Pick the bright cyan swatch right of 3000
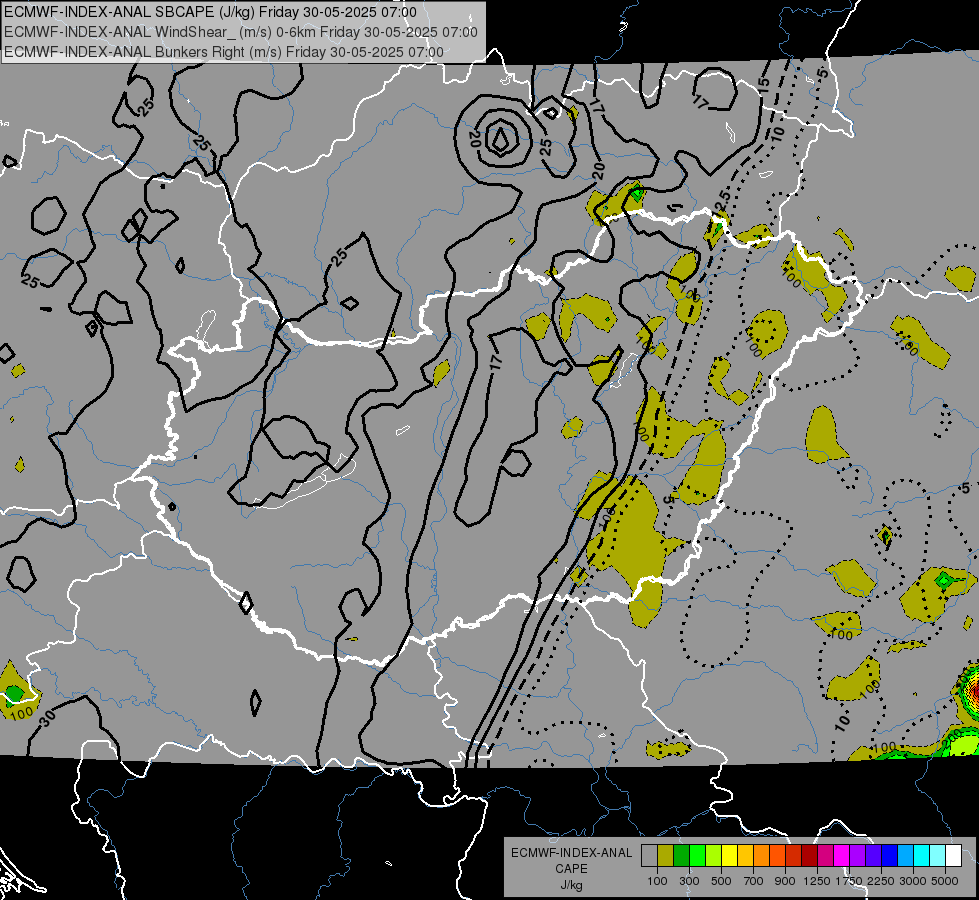 coord(922,856)
